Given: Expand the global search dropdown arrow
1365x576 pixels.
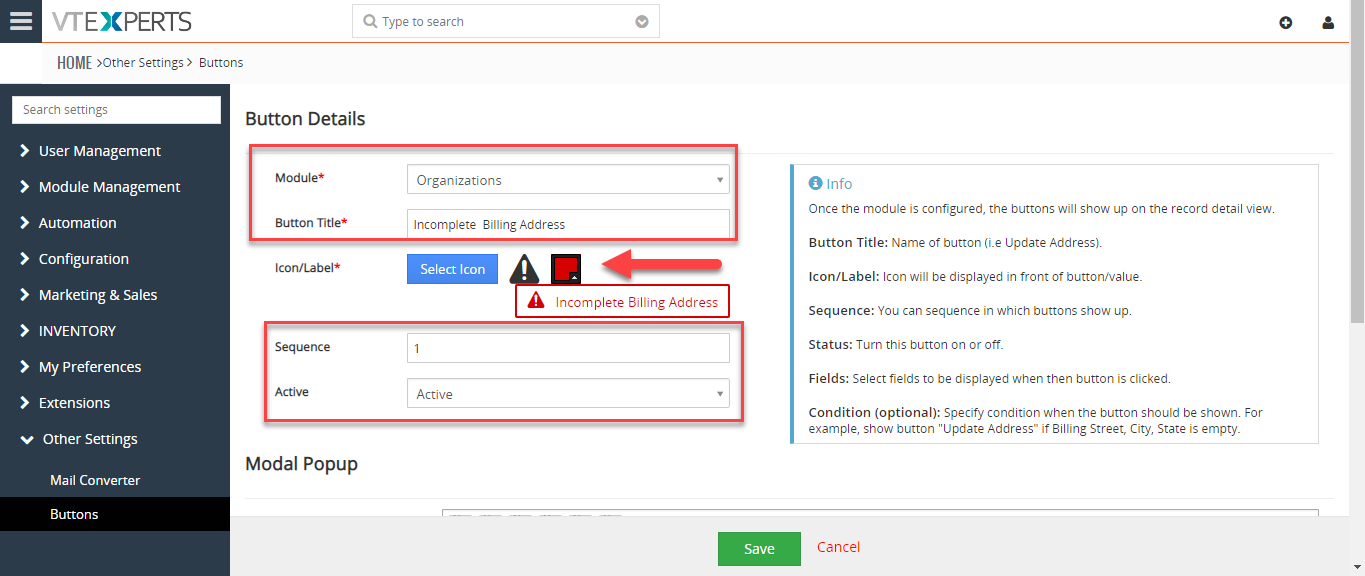Looking at the screenshot, I should [x=642, y=22].
